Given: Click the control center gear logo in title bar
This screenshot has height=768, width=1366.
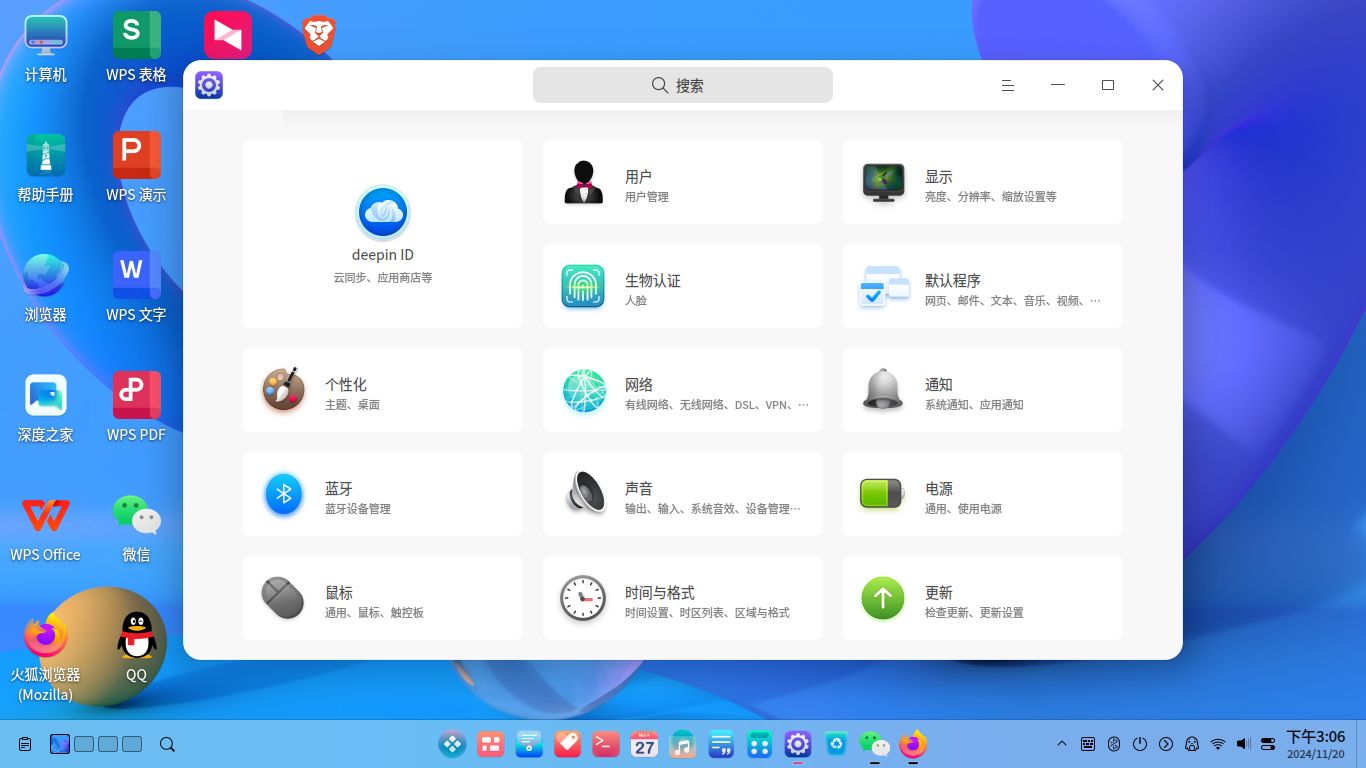Looking at the screenshot, I should pyautogui.click(x=209, y=85).
